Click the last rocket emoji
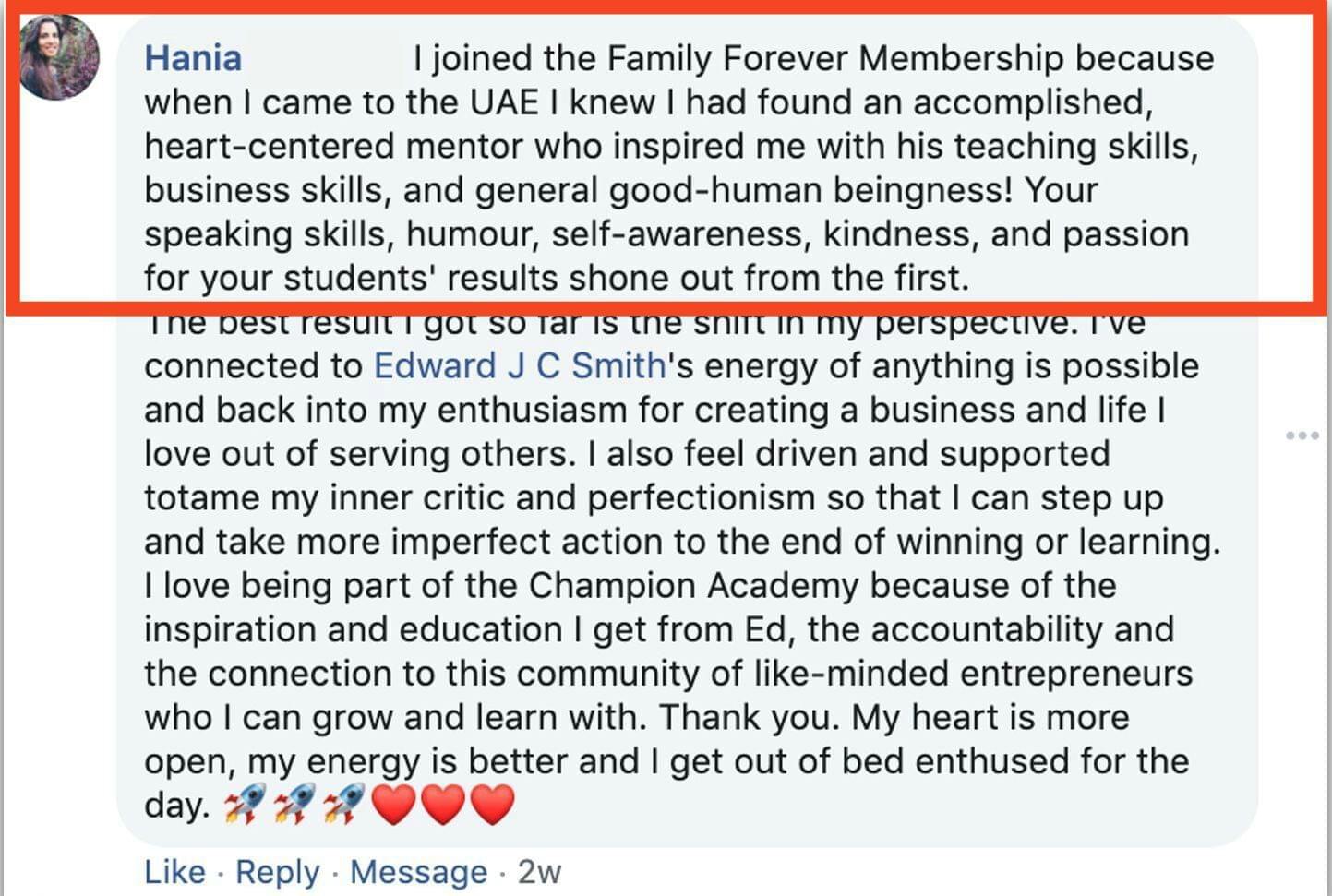 343,805
